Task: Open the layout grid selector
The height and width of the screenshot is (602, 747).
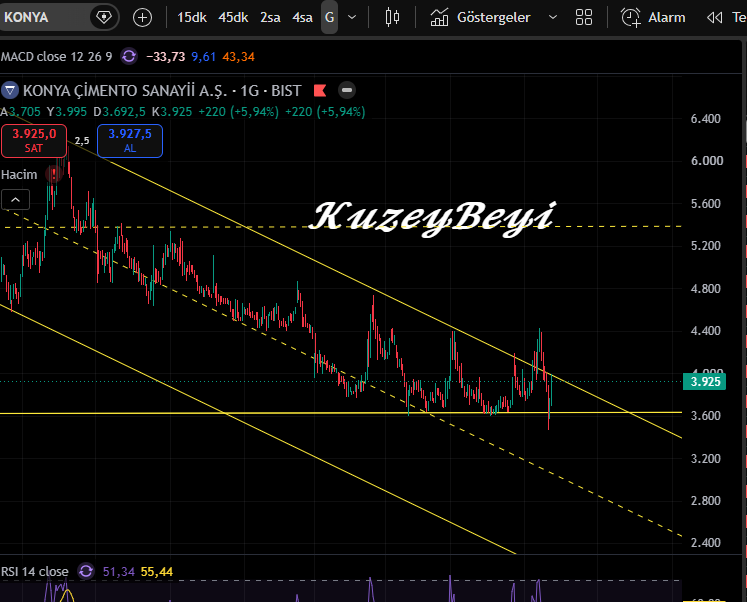Action: pos(584,18)
